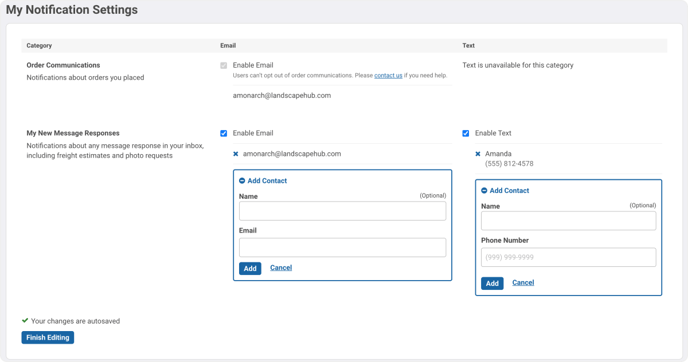The height and width of the screenshot is (362, 688).
Task: Click the green autosaved checkmark icon
Action: point(25,321)
